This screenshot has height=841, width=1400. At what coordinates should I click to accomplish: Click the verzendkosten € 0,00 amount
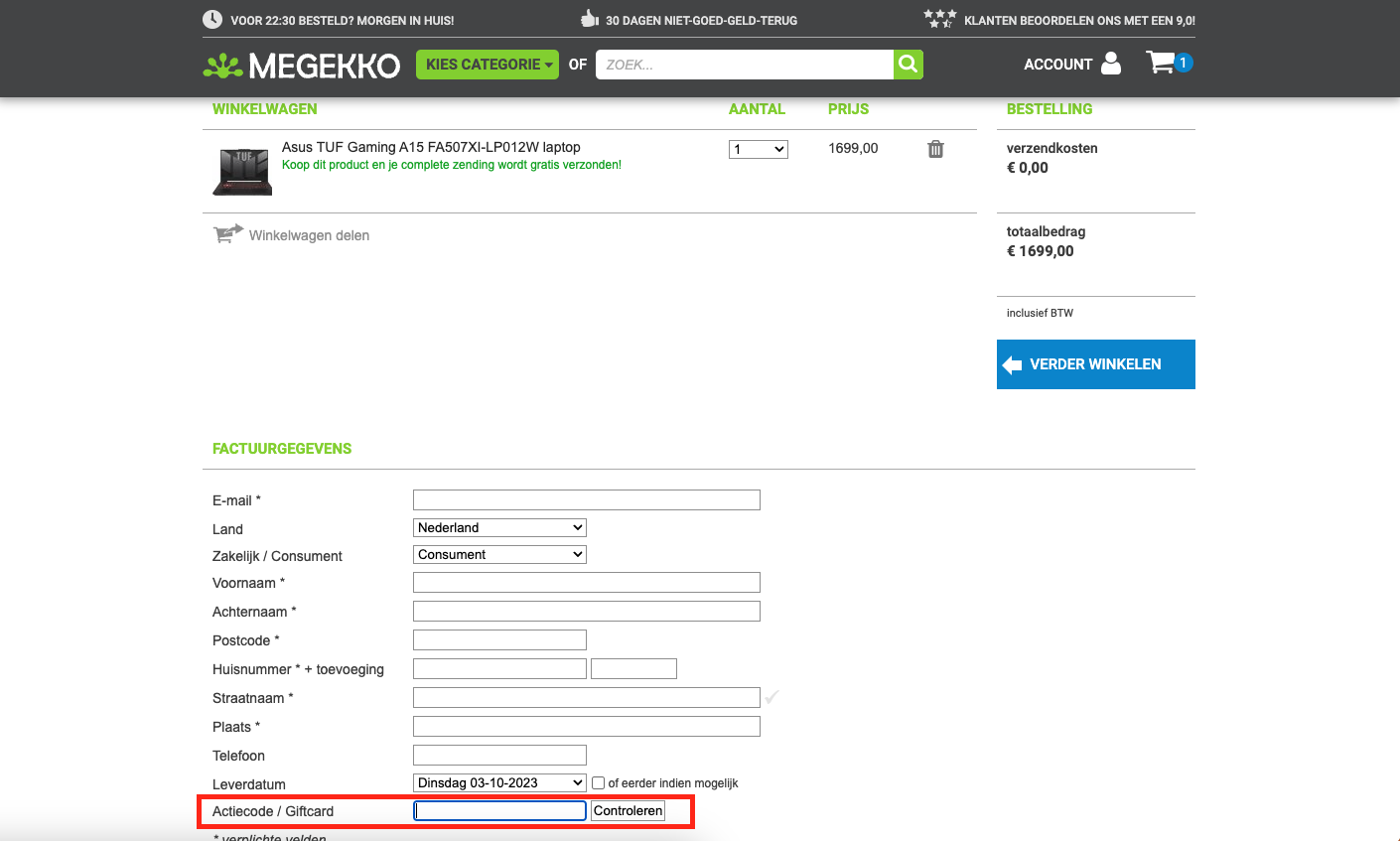tap(1028, 168)
